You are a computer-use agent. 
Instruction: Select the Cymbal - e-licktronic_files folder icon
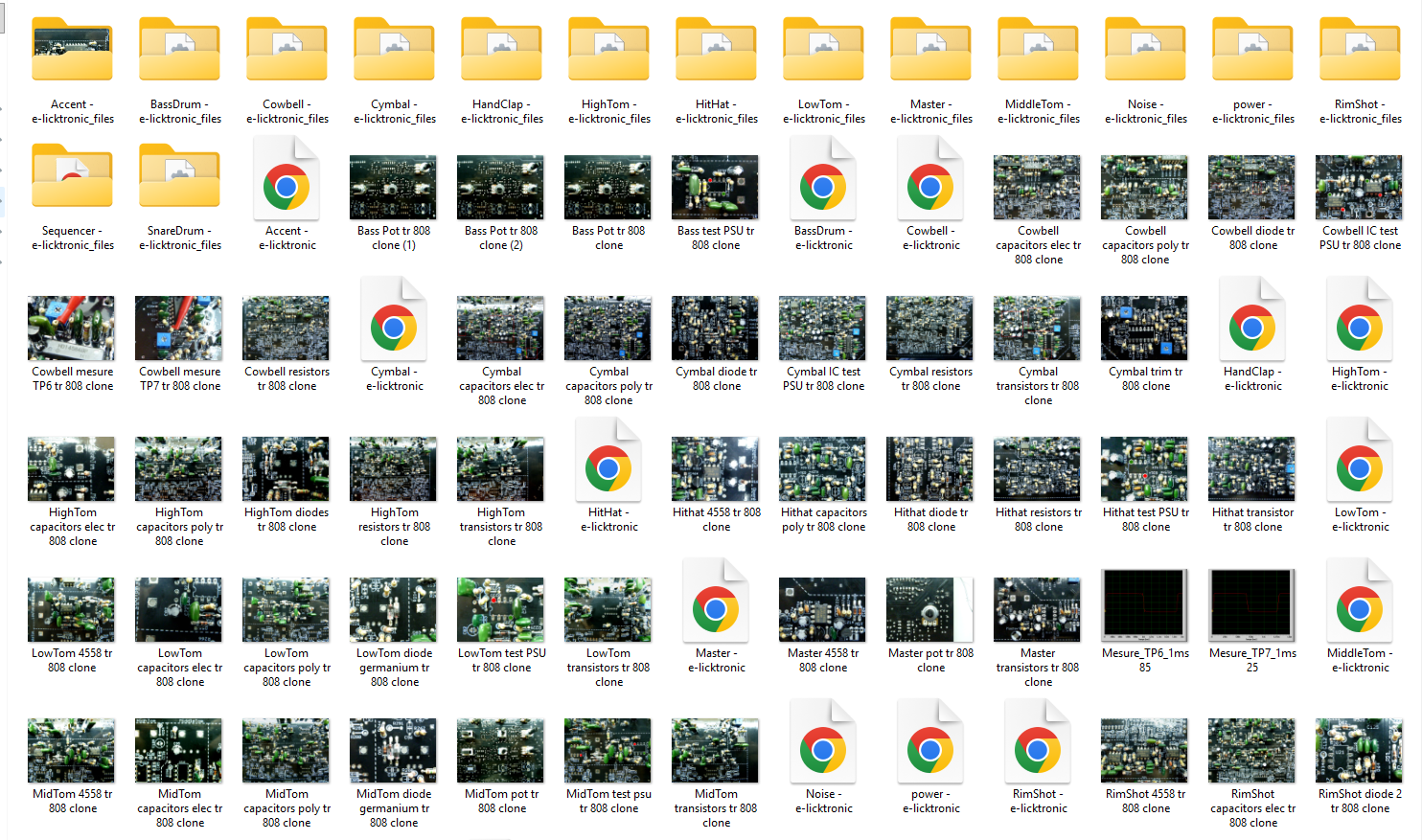coord(395,49)
